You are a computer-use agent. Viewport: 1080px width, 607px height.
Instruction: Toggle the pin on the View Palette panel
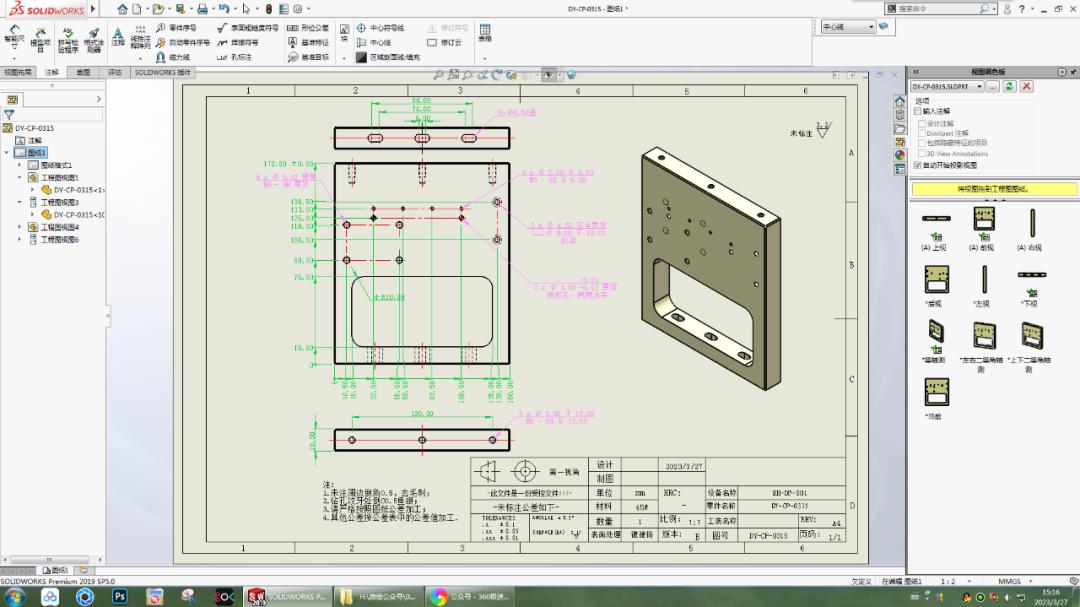pos(1072,71)
